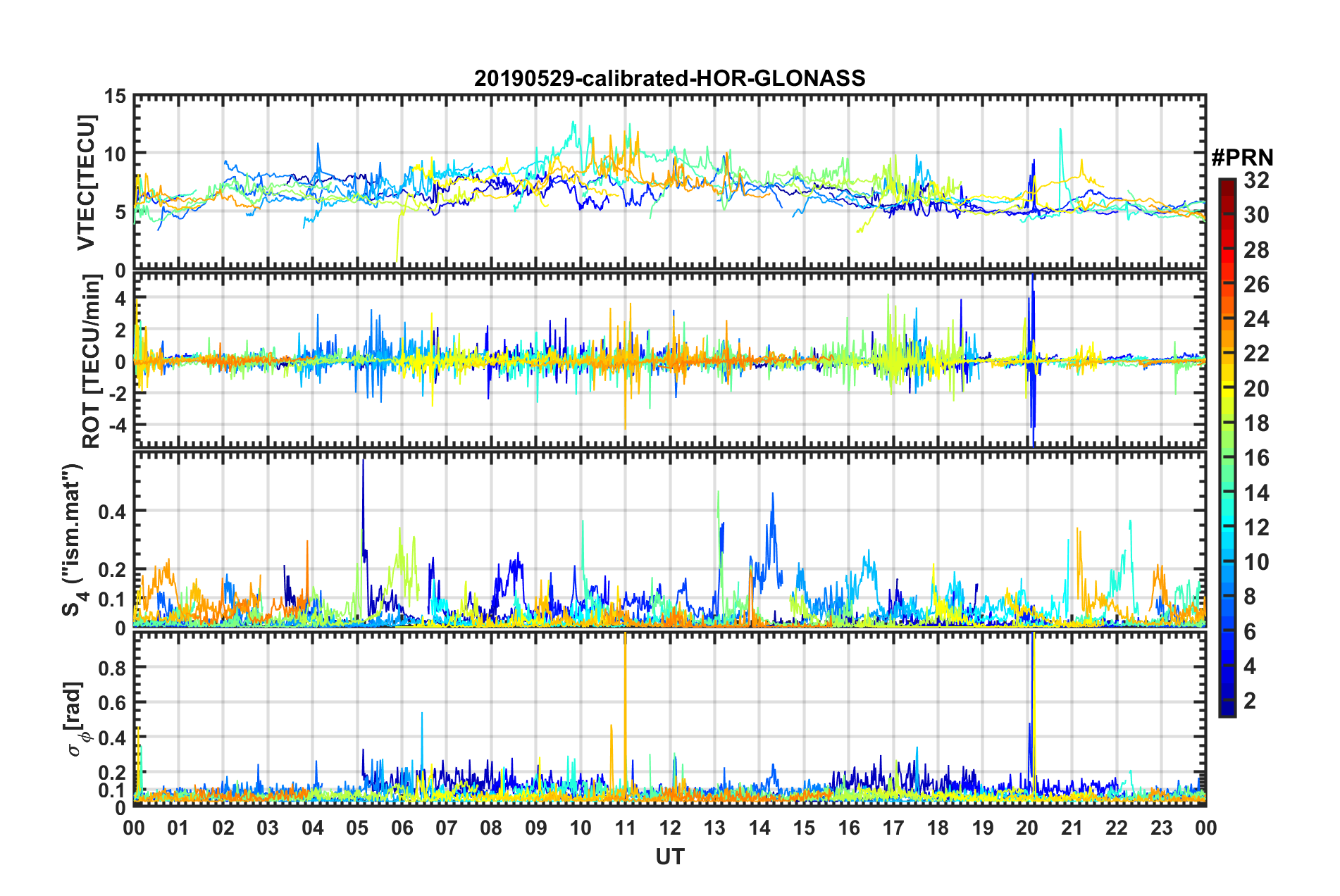
Task: Click tick label "-4" on the ROT axis
Action: point(117,426)
